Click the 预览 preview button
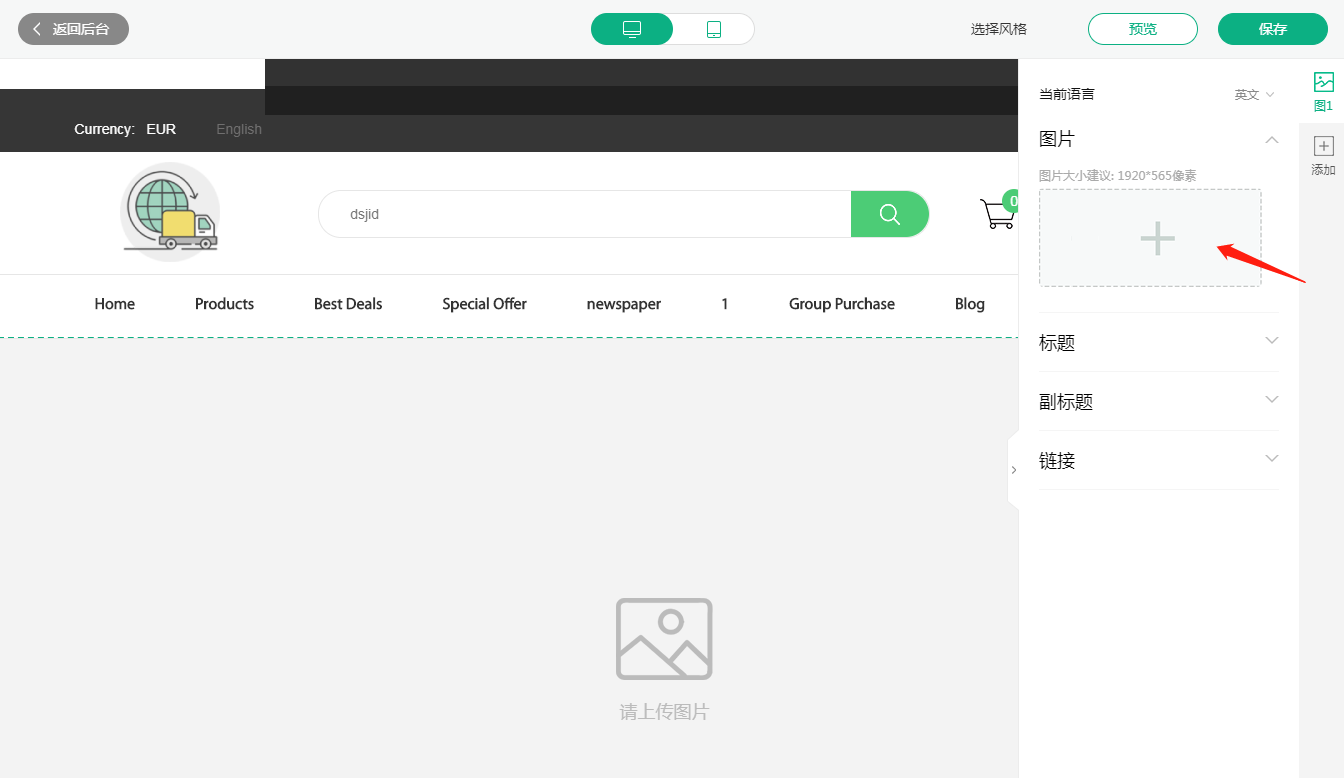 tap(1142, 29)
